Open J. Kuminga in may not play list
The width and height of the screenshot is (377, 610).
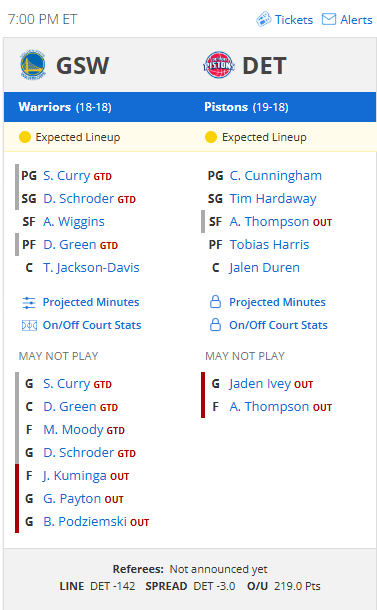click(75, 476)
